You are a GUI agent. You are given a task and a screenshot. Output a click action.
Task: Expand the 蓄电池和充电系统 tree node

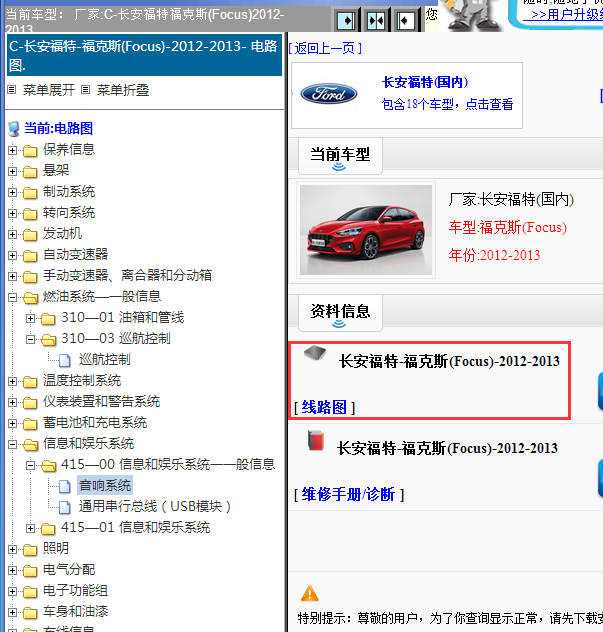(12, 423)
